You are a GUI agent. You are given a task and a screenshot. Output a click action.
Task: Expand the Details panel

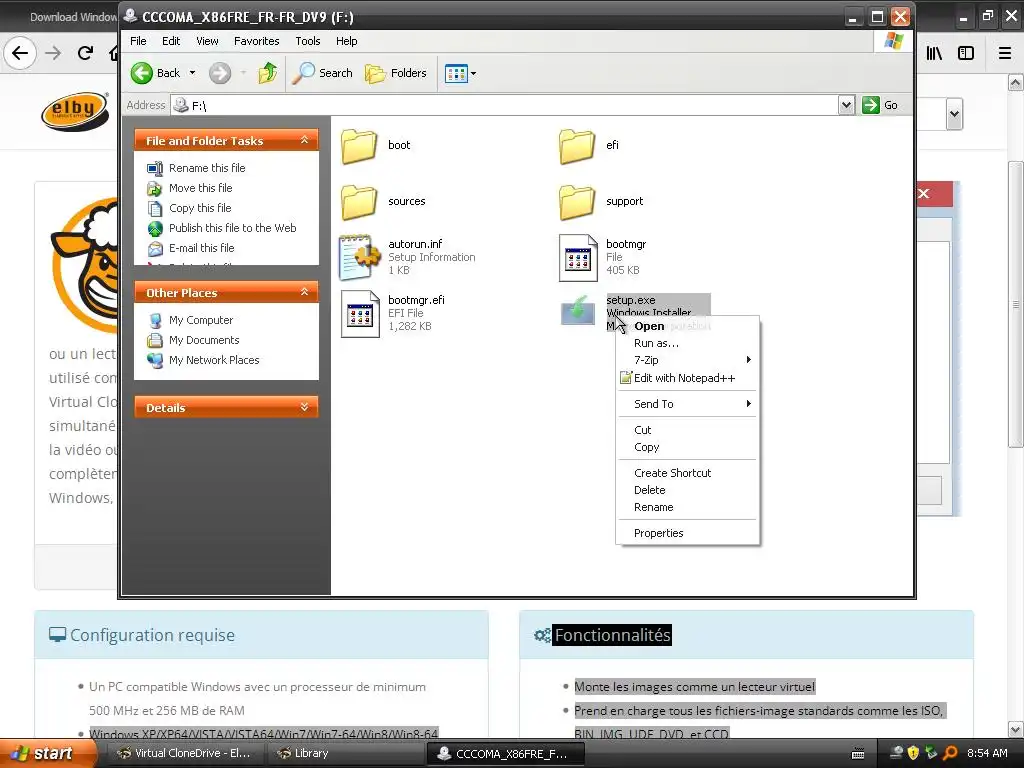(304, 408)
